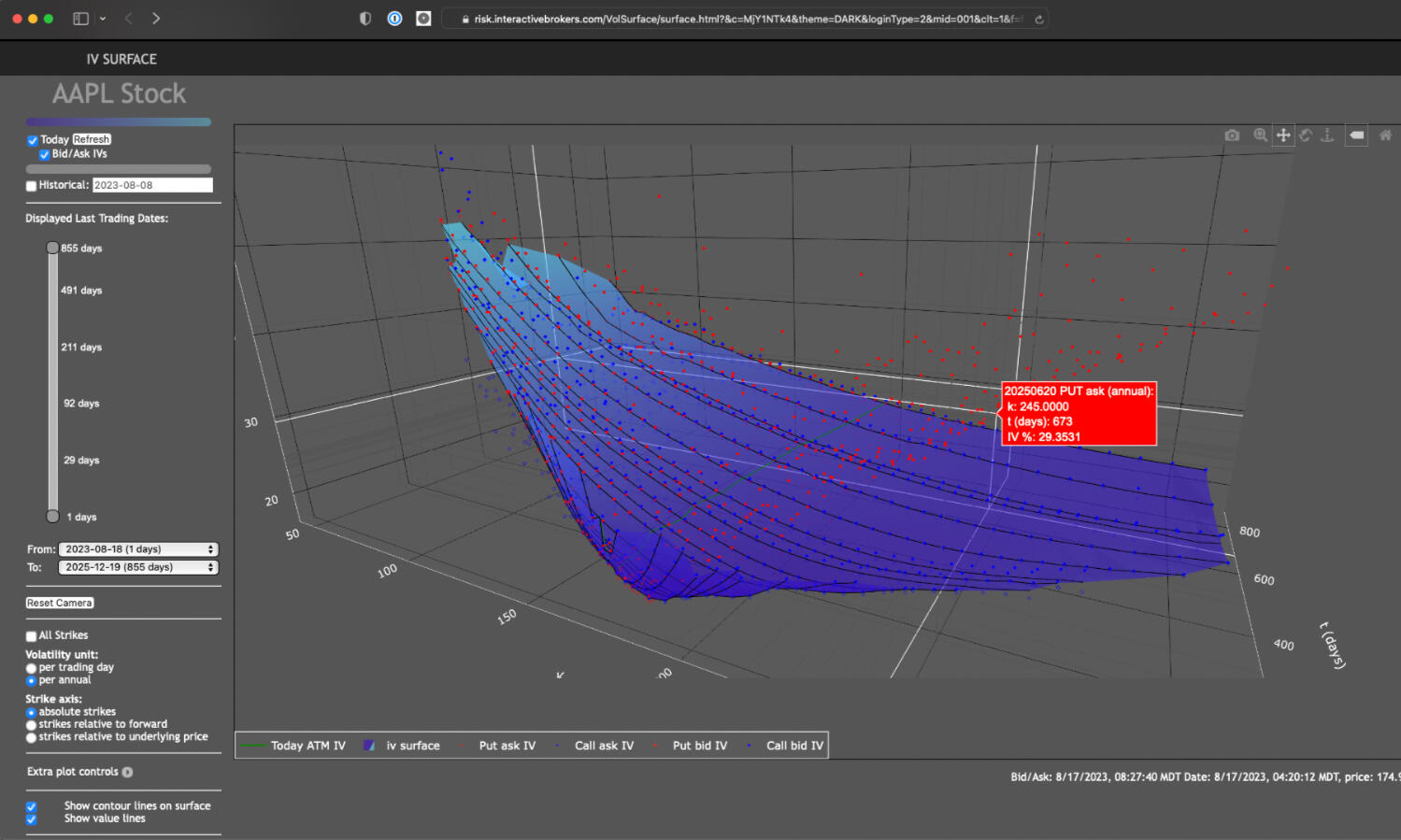The height and width of the screenshot is (840, 1401).
Task: Toggle the hover label tag icon
Action: (x=1356, y=135)
